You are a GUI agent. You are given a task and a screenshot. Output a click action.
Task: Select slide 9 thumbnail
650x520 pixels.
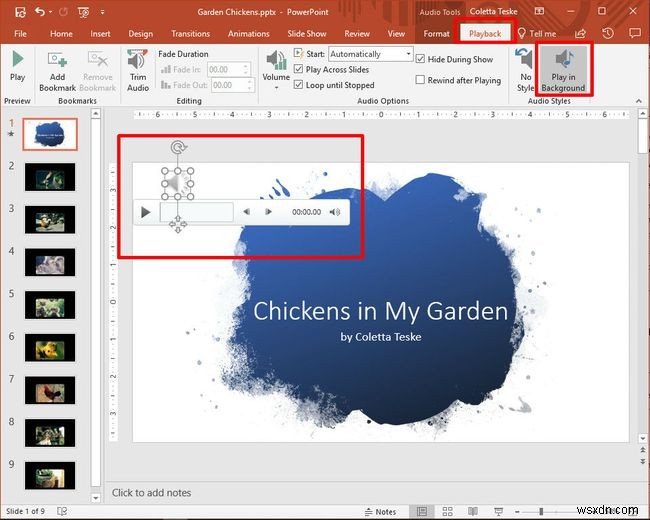click(x=50, y=476)
